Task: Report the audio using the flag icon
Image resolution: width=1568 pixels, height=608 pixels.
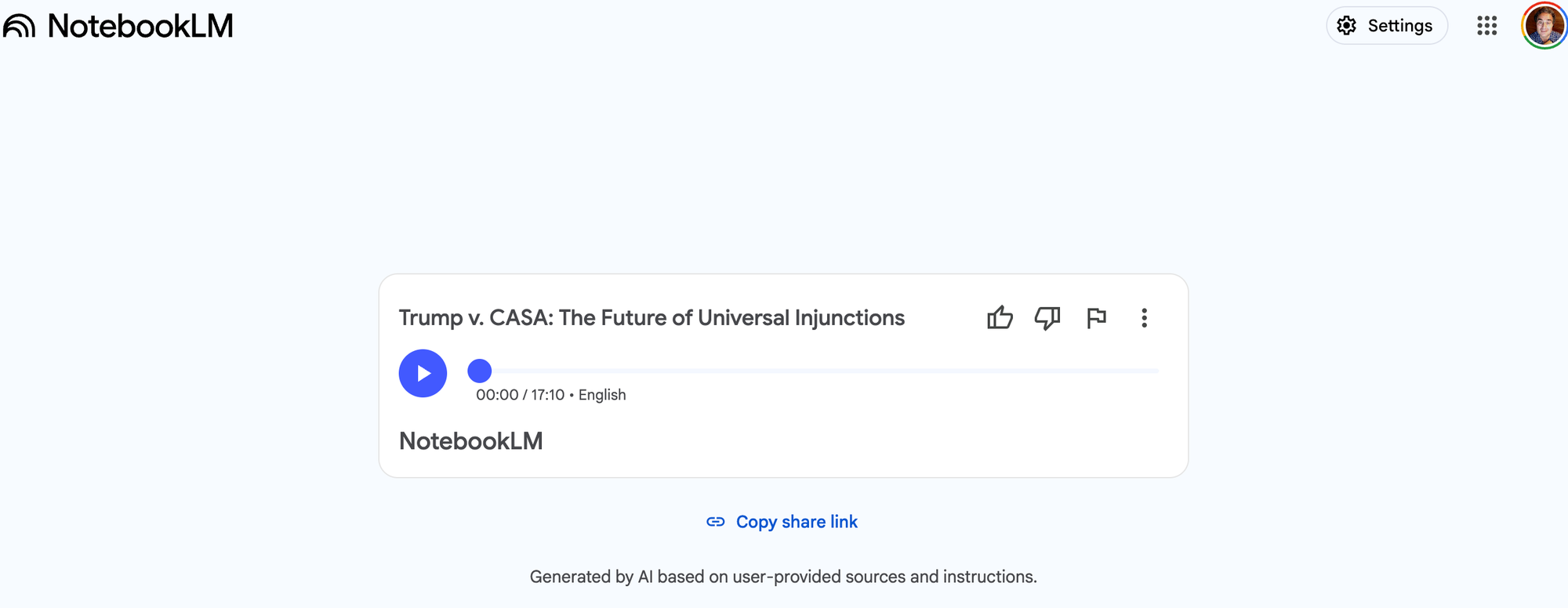Action: pyautogui.click(x=1096, y=318)
